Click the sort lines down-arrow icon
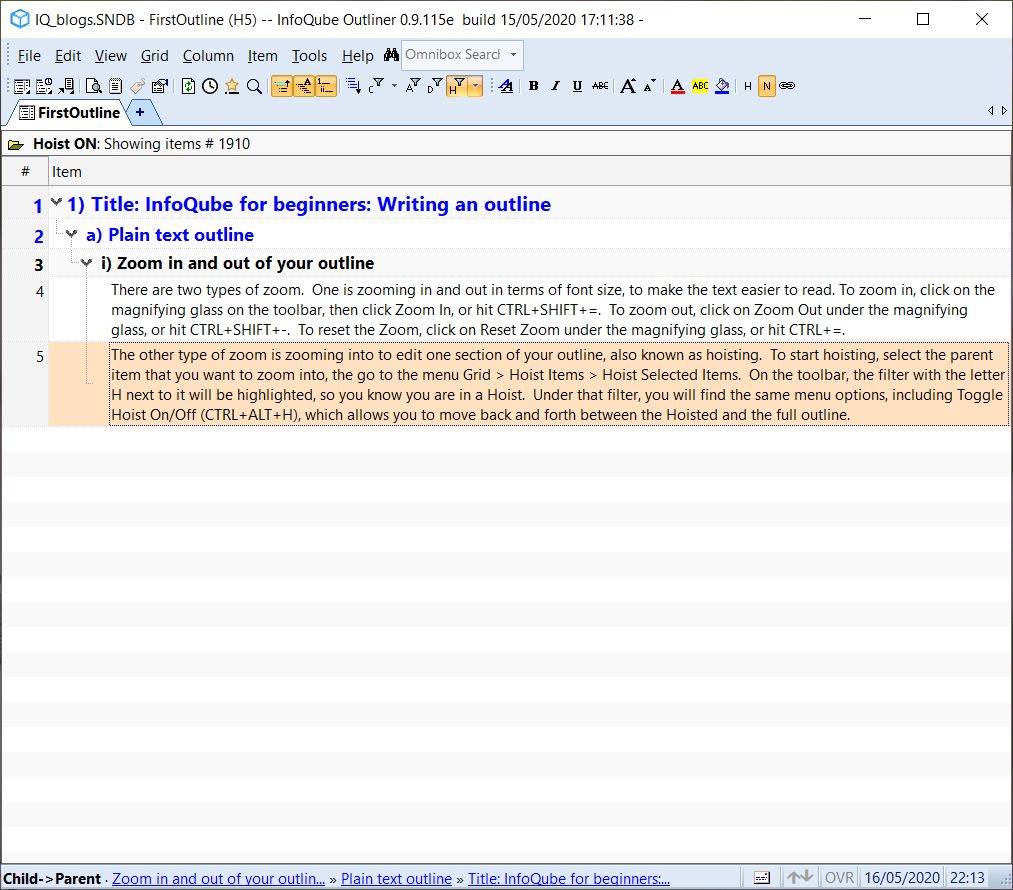 (x=353, y=86)
